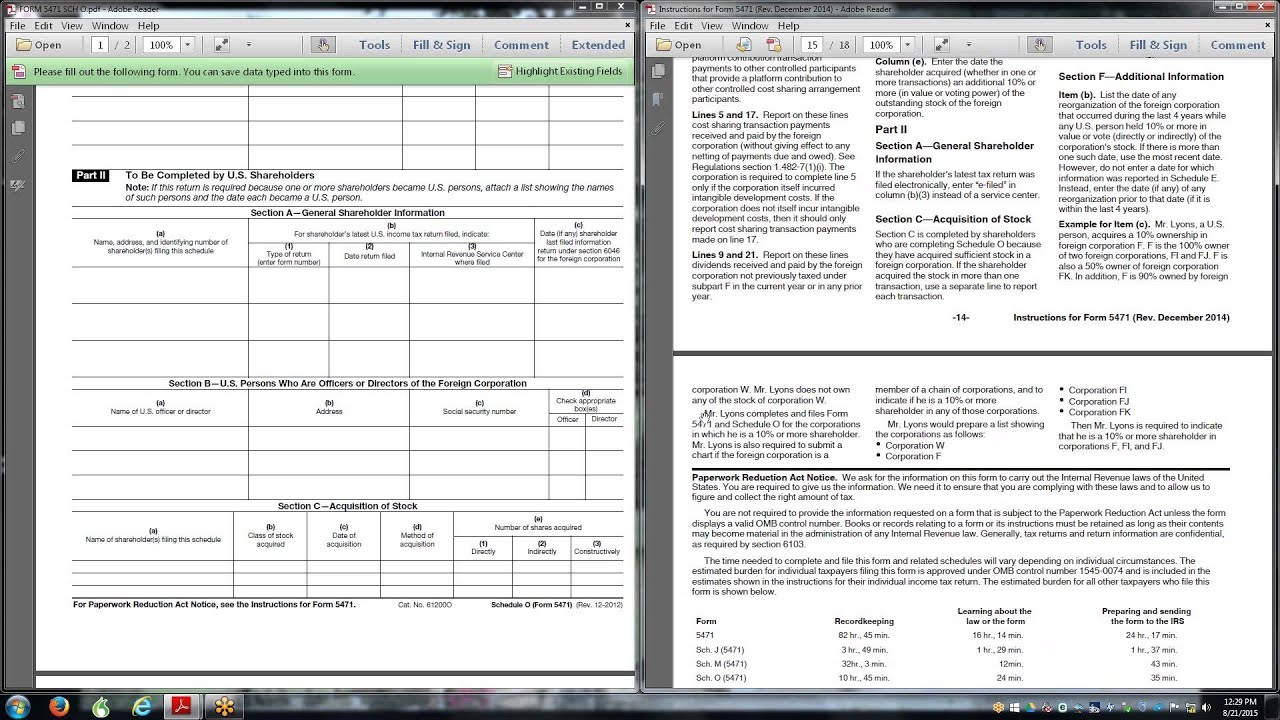
Task: Expand toolbar options arrow in Instructions window
Action: [x=968, y=45]
